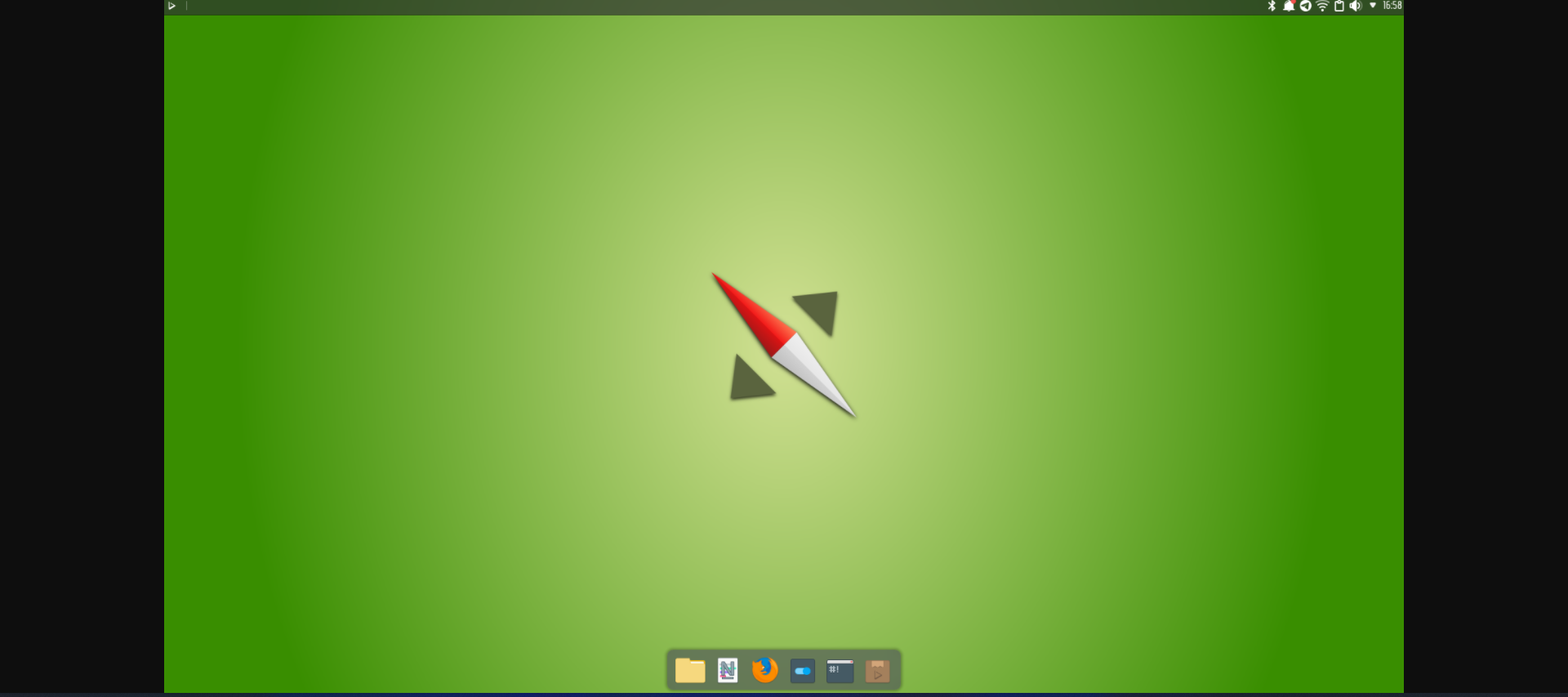
Task: Open Bluetooth tray icon
Action: click(1272, 6)
